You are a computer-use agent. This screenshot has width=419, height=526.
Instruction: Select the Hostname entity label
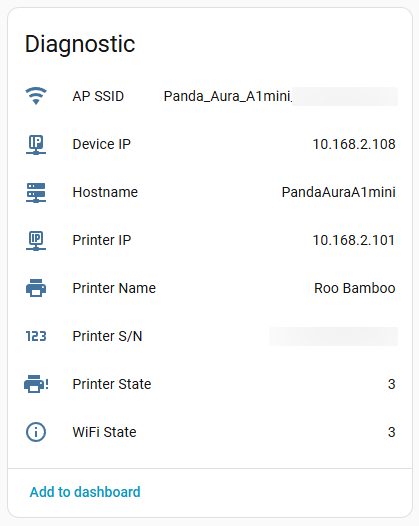(105, 192)
